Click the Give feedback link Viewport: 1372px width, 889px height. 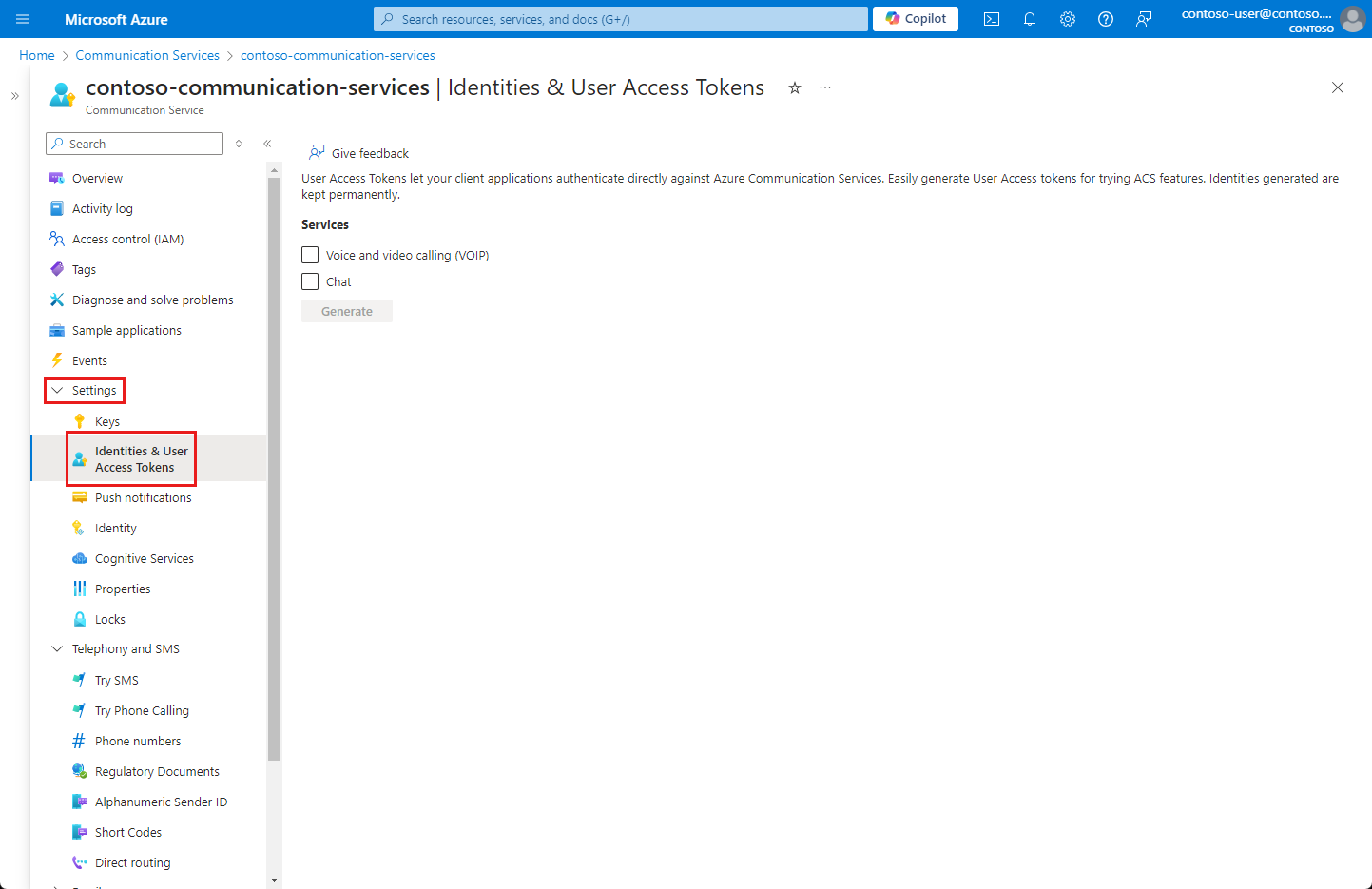[x=359, y=153]
